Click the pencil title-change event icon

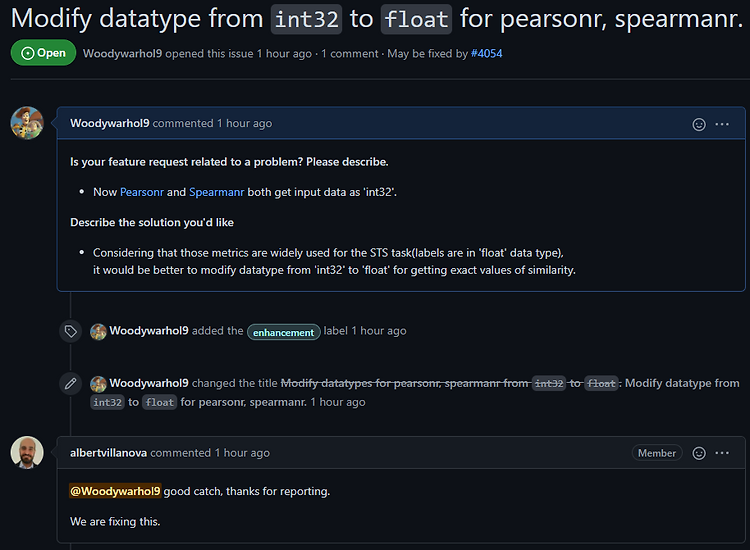coord(70,384)
